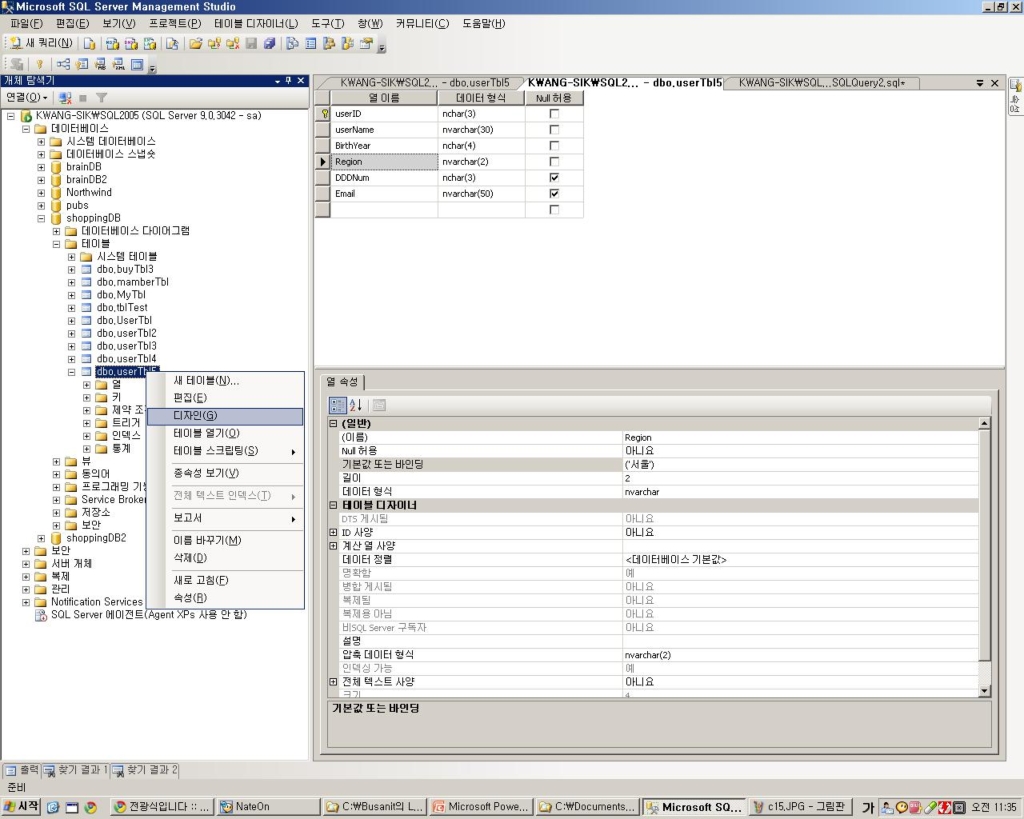Toggle Null checkbox in empty new row
Viewport: 1024px width, 819px height.
pos(554,210)
